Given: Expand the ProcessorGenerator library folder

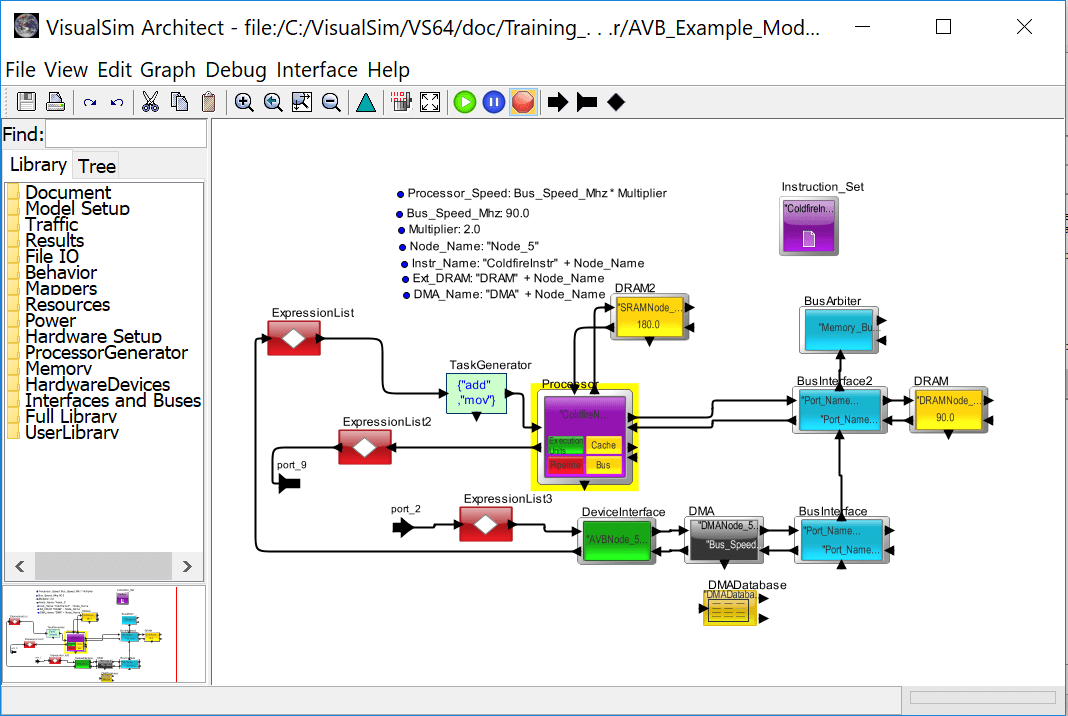Looking at the screenshot, I should point(106,353).
